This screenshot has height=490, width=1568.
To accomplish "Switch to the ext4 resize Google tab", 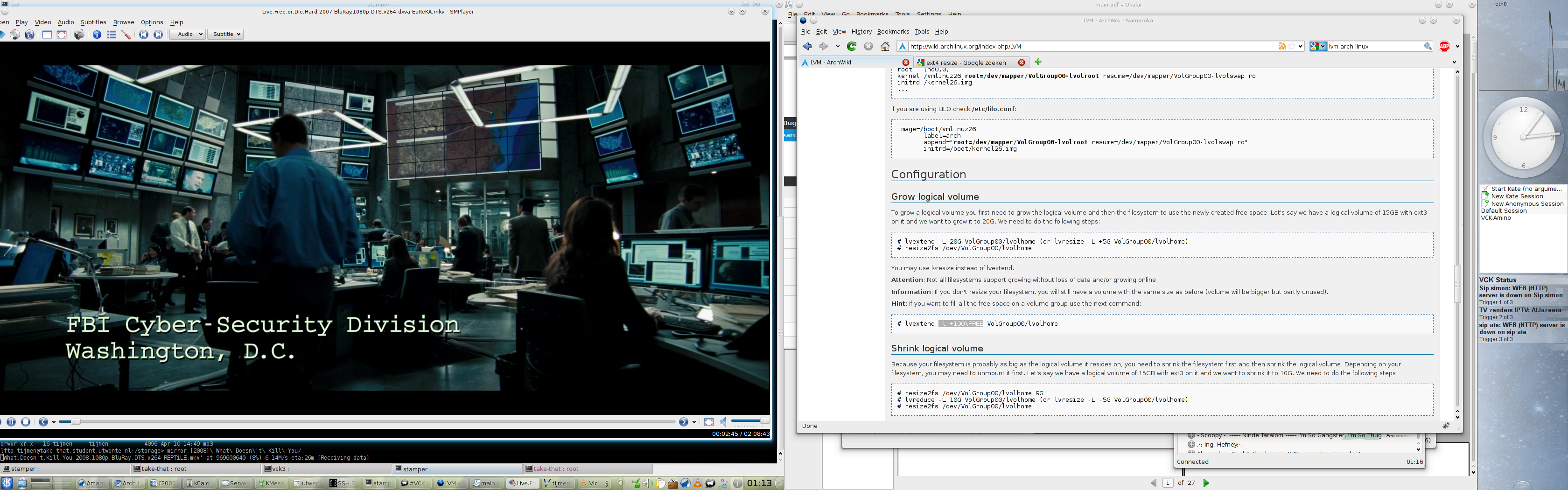I will coord(966,63).
